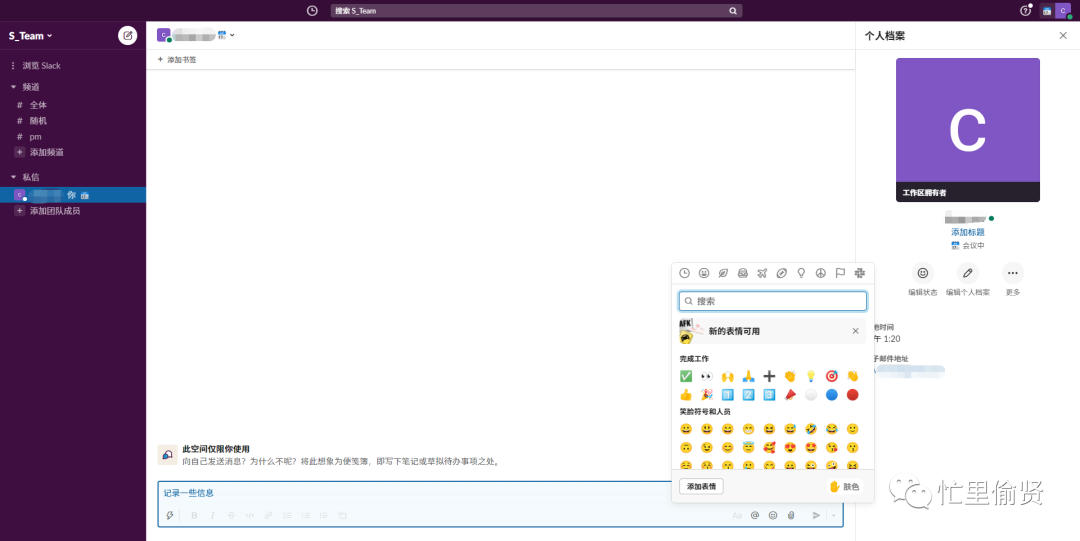Open the 随机 channel

pyautogui.click(x=38, y=120)
